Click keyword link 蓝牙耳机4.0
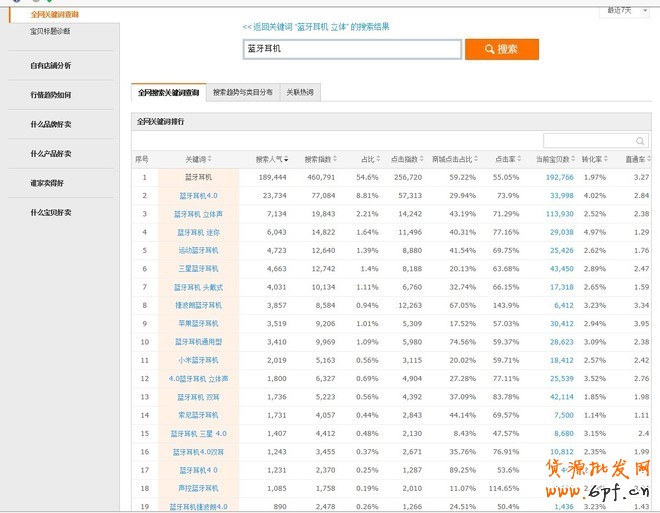The width and height of the screenshot is (660, 513). pyautogui.click(x=198, y=195)
